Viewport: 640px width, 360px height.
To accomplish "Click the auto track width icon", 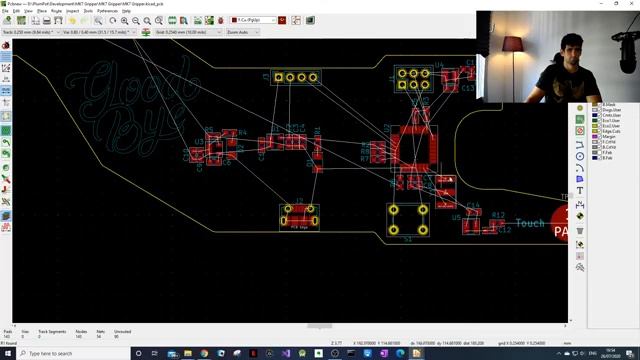I will (x=146, y=32).
